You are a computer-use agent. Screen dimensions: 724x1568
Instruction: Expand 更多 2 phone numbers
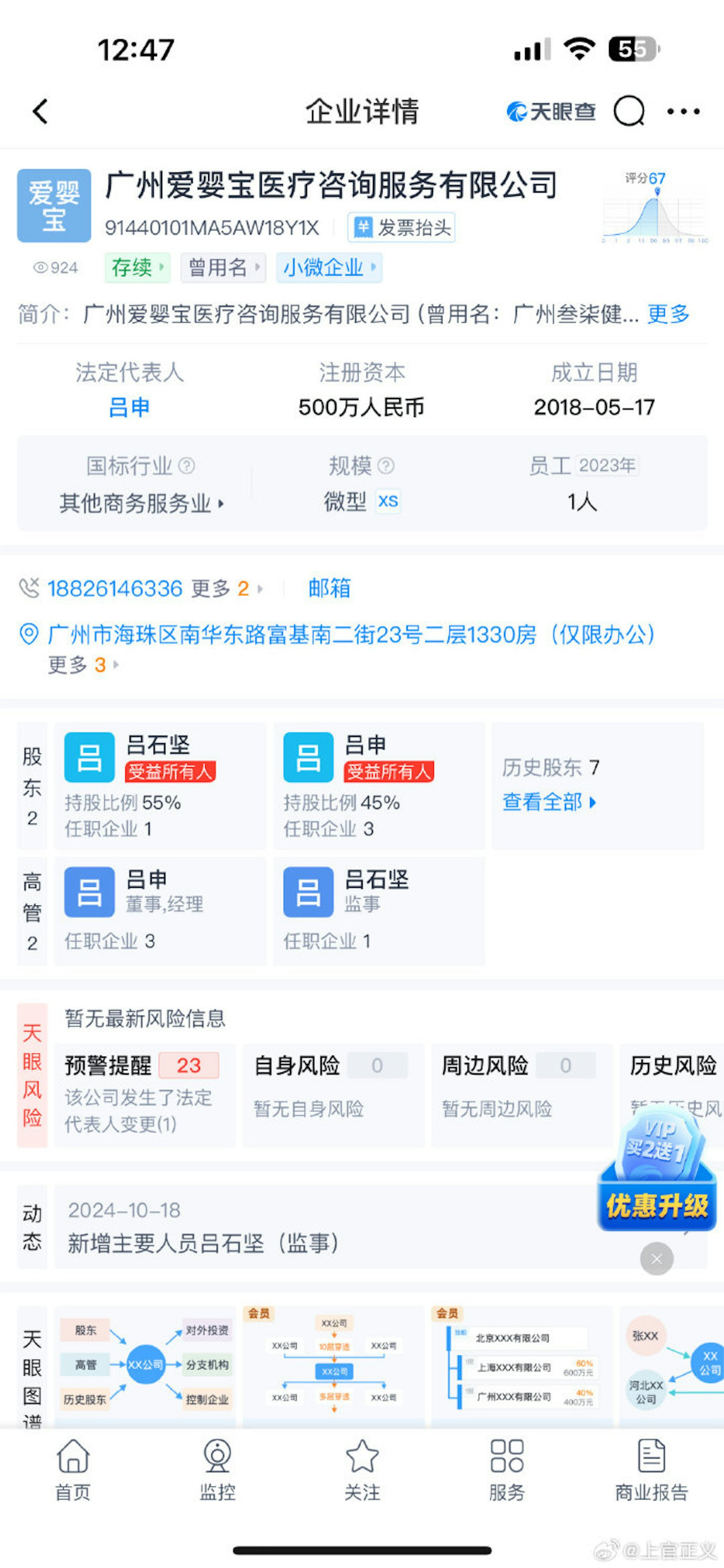pyautogui.click(x=227, y=589)
